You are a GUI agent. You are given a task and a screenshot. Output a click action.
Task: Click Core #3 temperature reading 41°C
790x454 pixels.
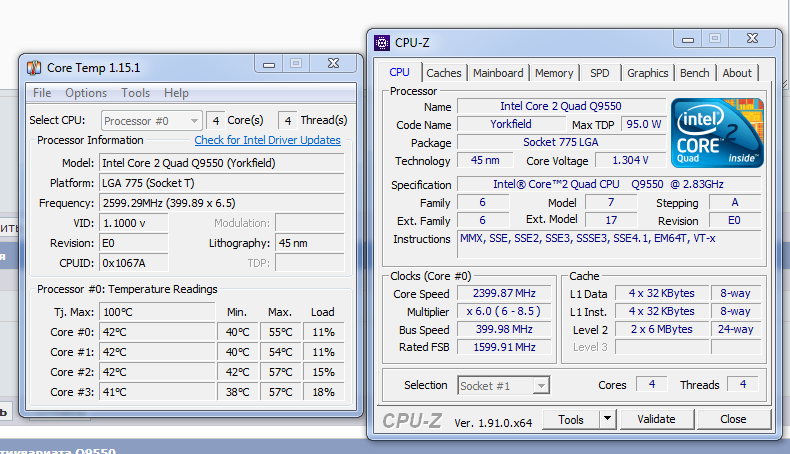(x=157, y=393)
